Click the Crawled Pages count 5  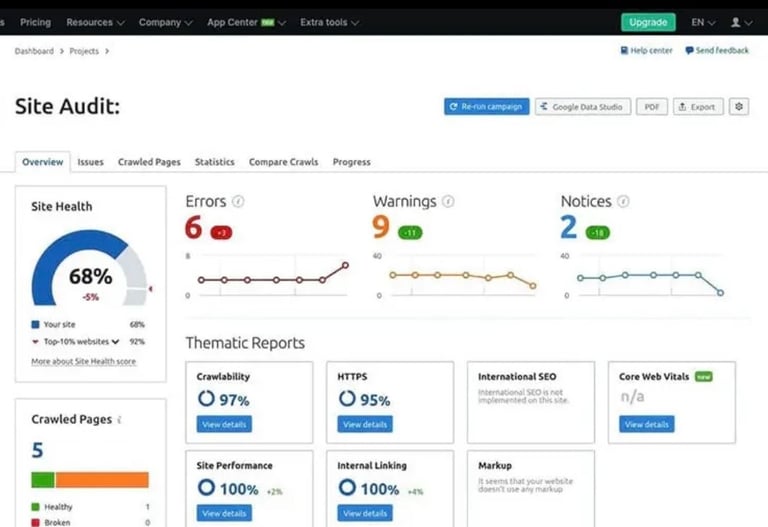[38, 450]
